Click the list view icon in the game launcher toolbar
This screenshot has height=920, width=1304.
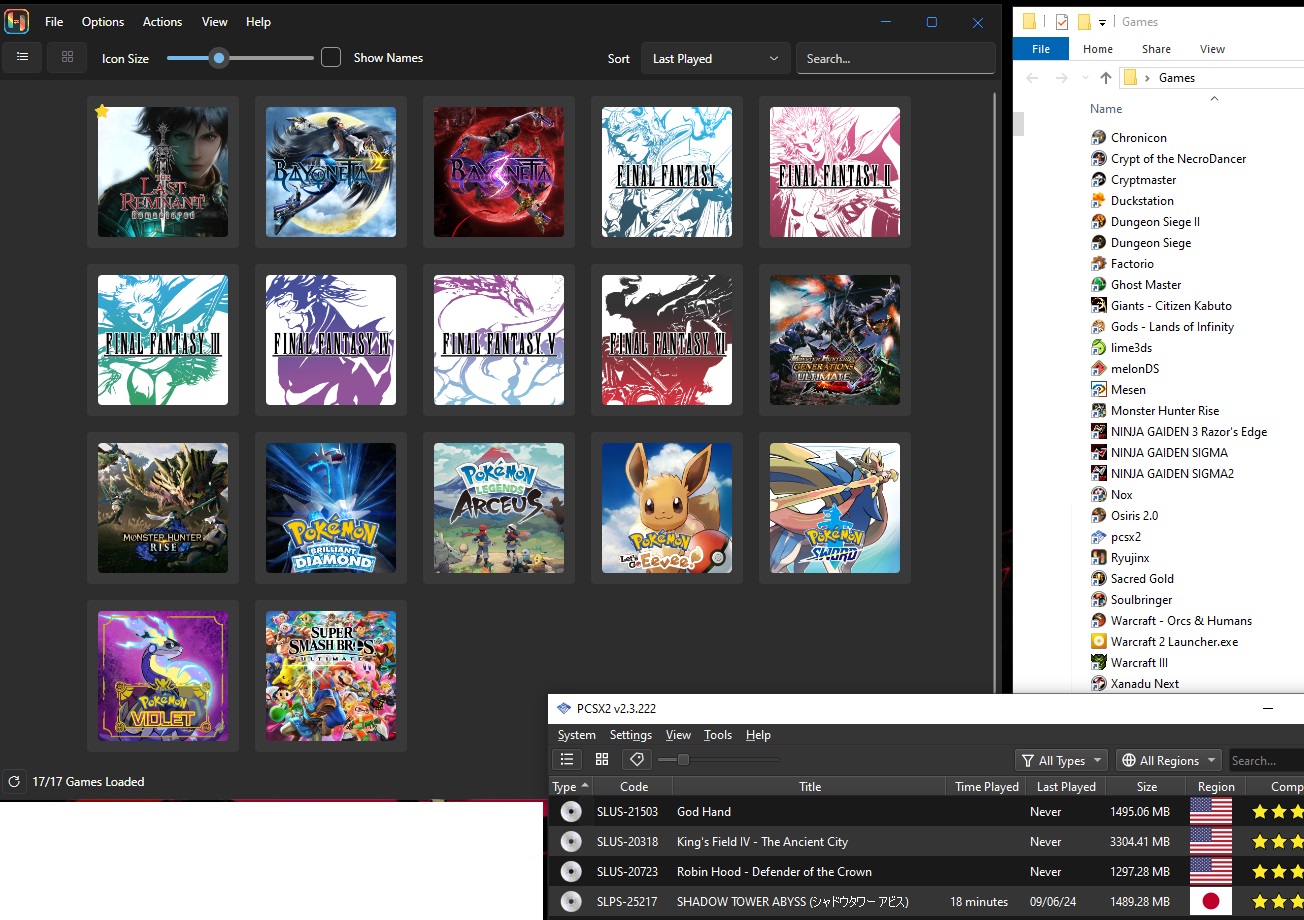23,58
